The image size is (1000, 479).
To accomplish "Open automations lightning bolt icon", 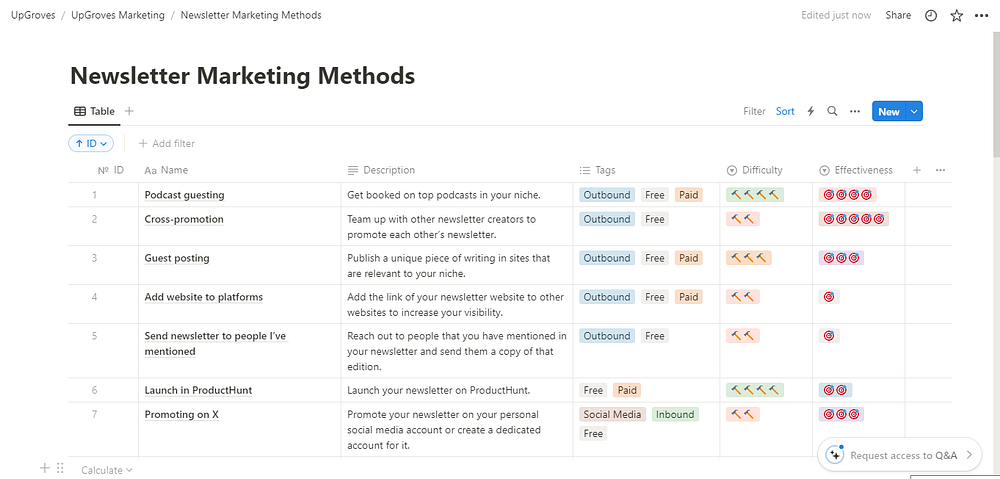I will (x=811, y=112).
